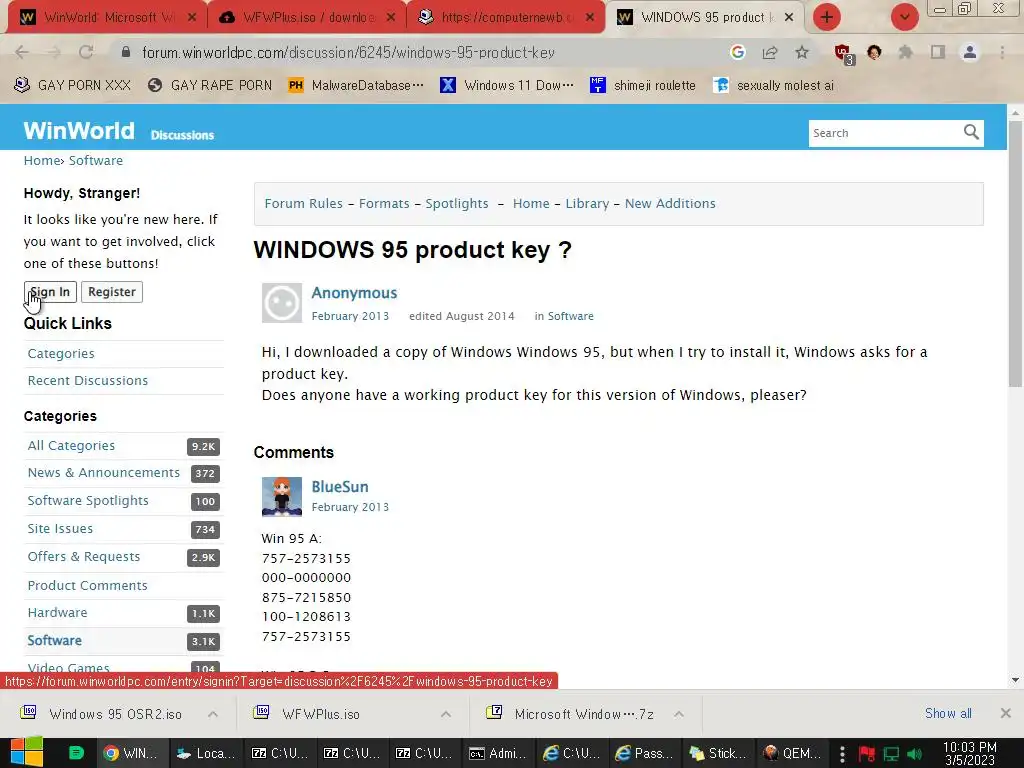Open the MalwareDatabase bookmark
The height and width of the screenshot is (768, 1024).
click(356, 86)
